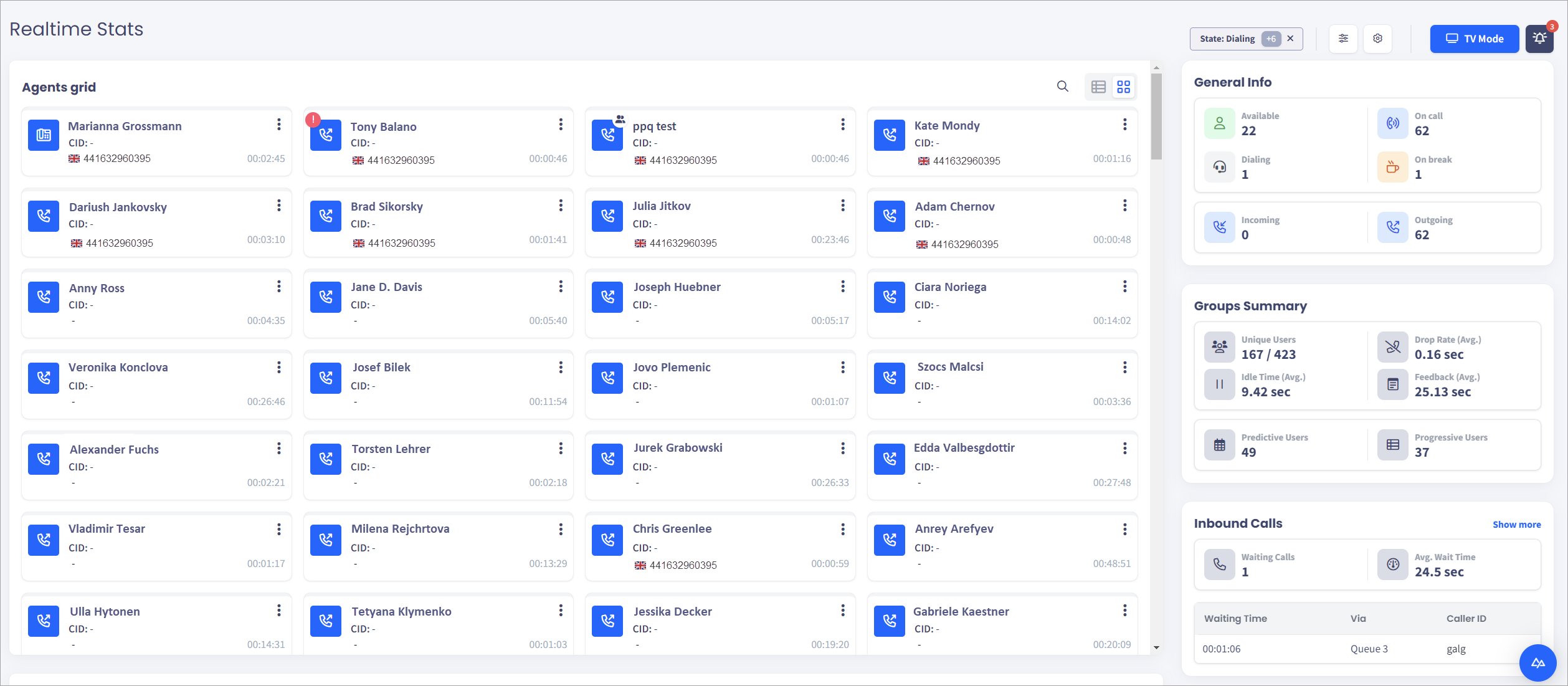
Task: Open options menu for Julia Jitkov
Action: 842,206
